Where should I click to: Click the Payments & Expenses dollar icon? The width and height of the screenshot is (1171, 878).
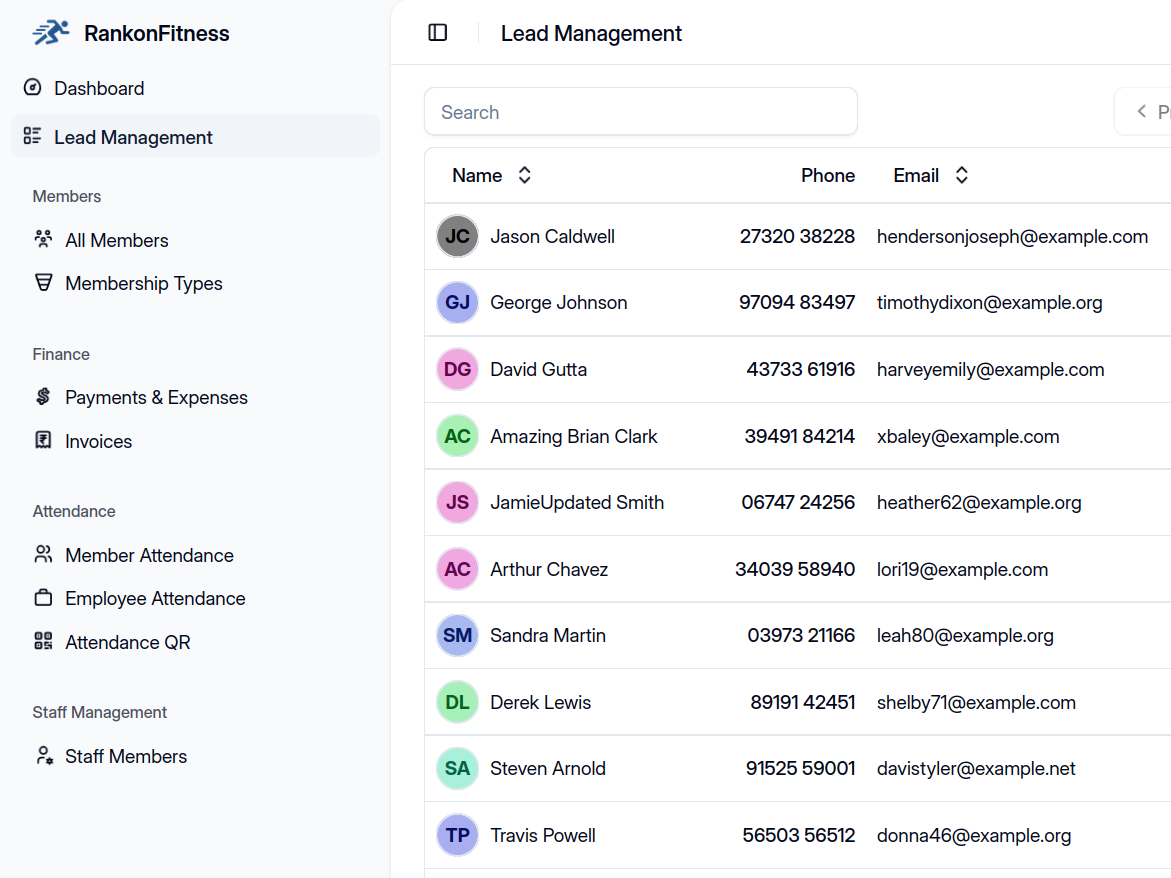coord(43,396)
